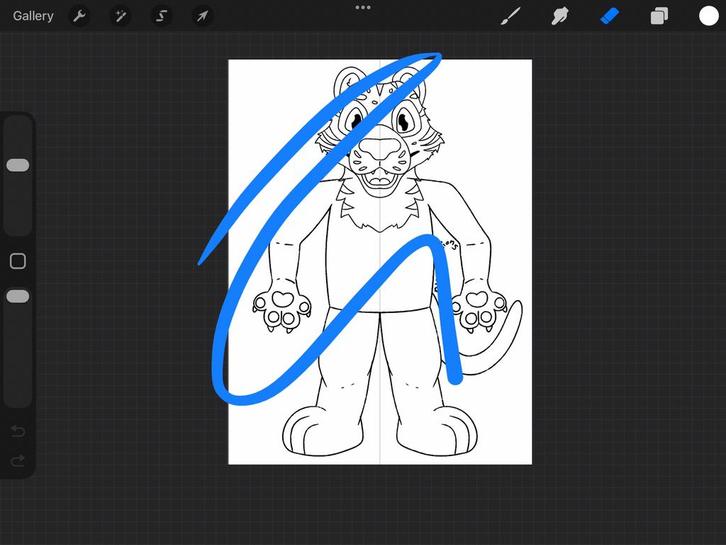Tap the dark background outside canvas
This screenshot has width=726, height=545.
[620, 300]
